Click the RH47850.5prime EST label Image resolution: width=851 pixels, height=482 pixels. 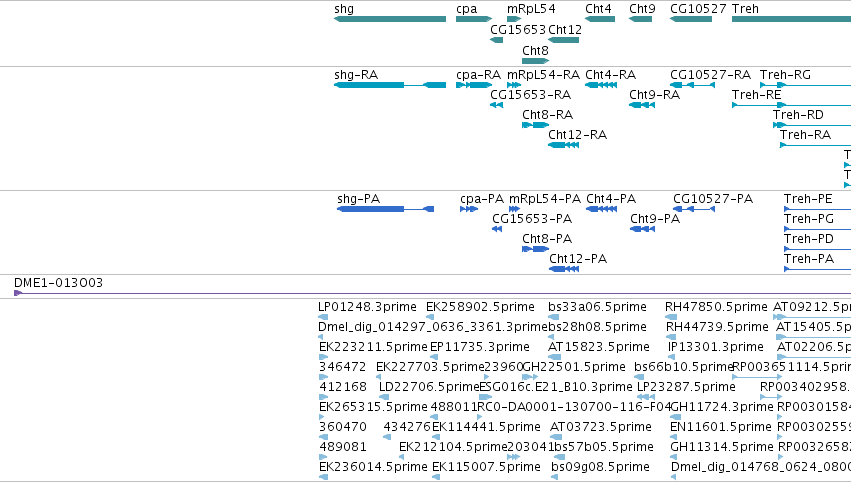(x=716, y=307)
